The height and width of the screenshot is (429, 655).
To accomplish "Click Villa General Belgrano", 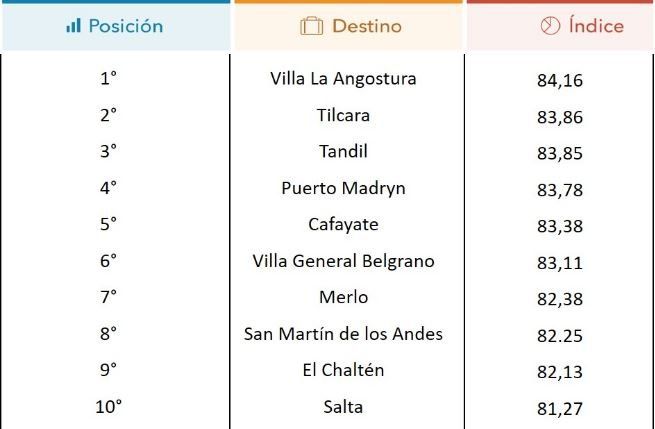I will (343, 261).
